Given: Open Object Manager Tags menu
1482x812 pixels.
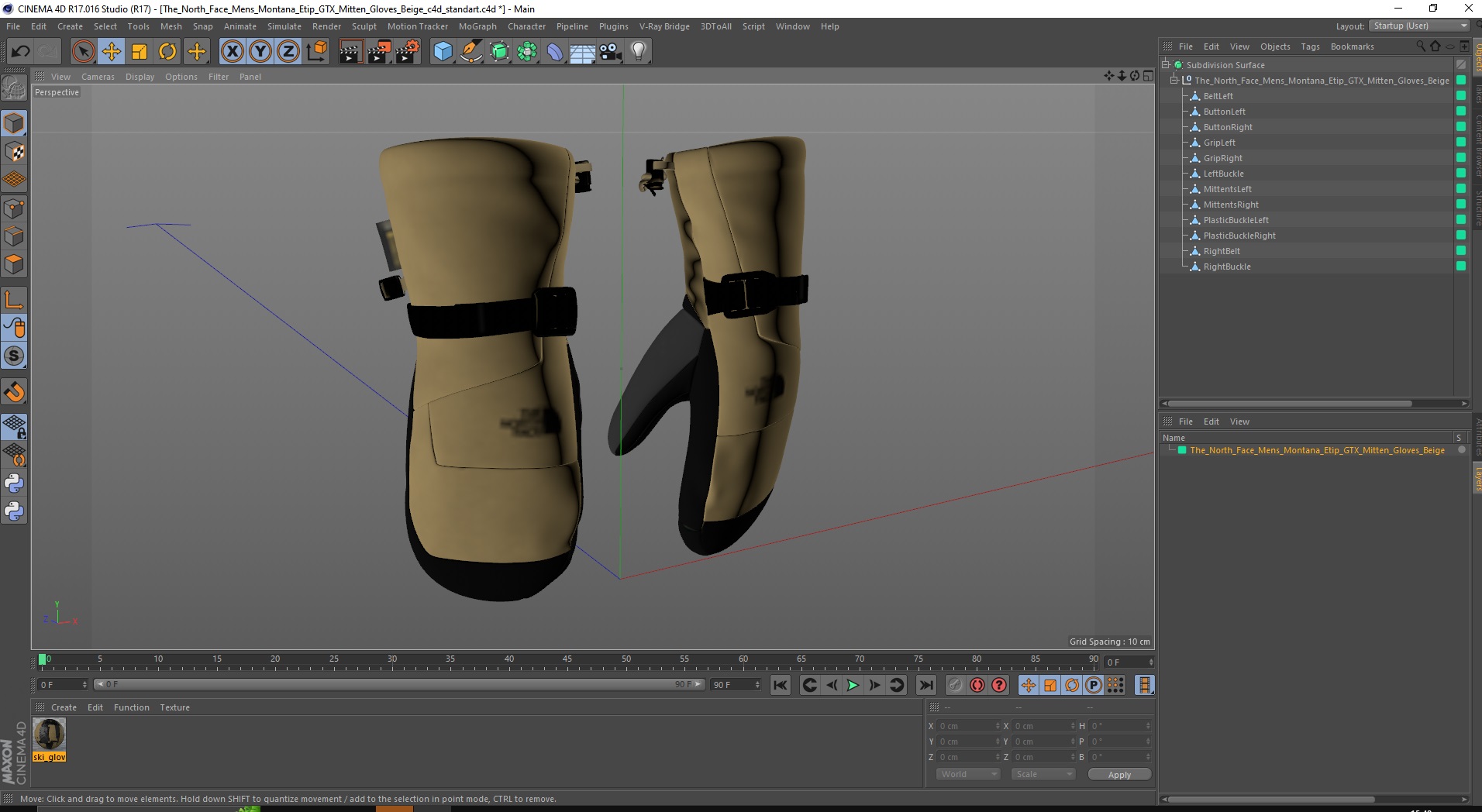Looking at the screenshot, I should pyautogui.click(x=1310, y=46).
